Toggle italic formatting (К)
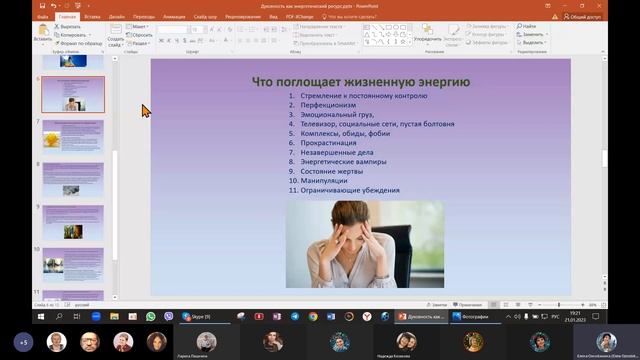The image size is (640, 360). (x=169, y=40)
